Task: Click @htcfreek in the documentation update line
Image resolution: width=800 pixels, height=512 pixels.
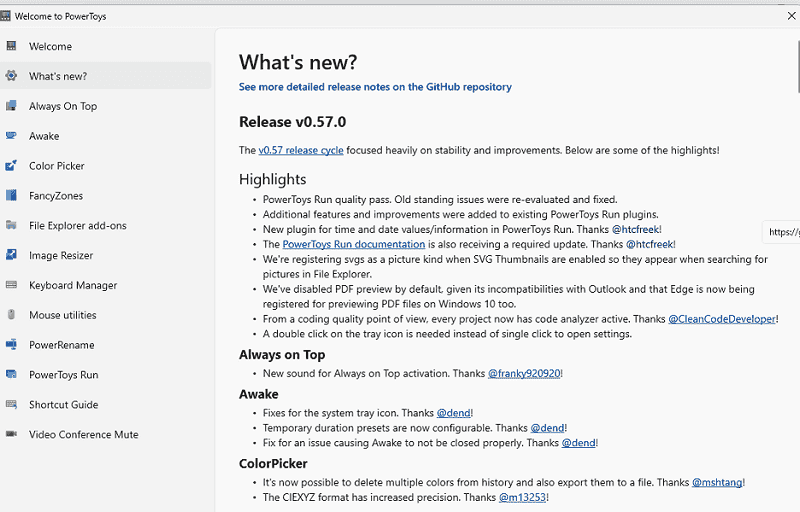Action: tap(649, 244)
